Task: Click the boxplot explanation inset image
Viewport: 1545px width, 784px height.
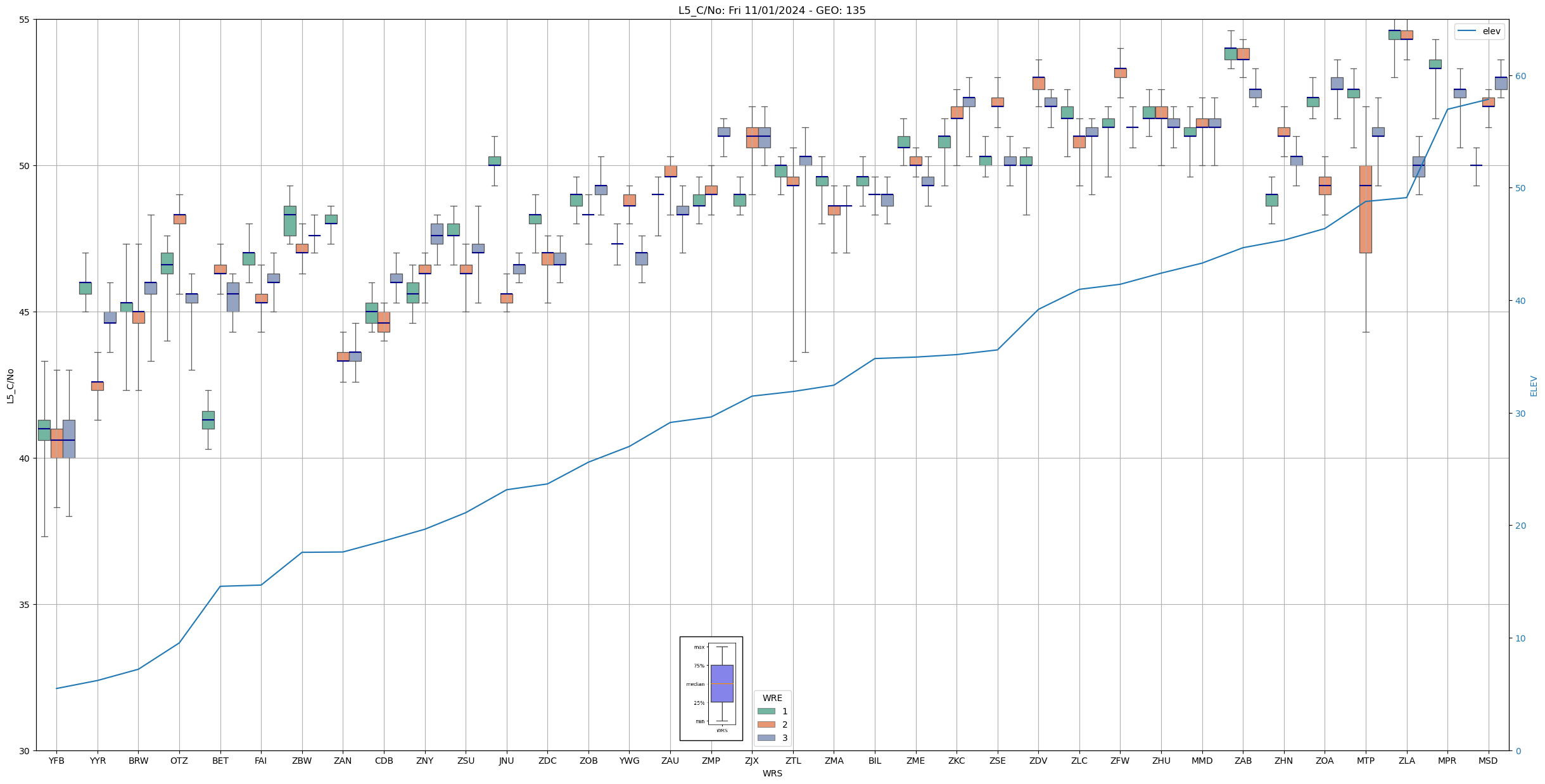Action: tap(711, 688)
